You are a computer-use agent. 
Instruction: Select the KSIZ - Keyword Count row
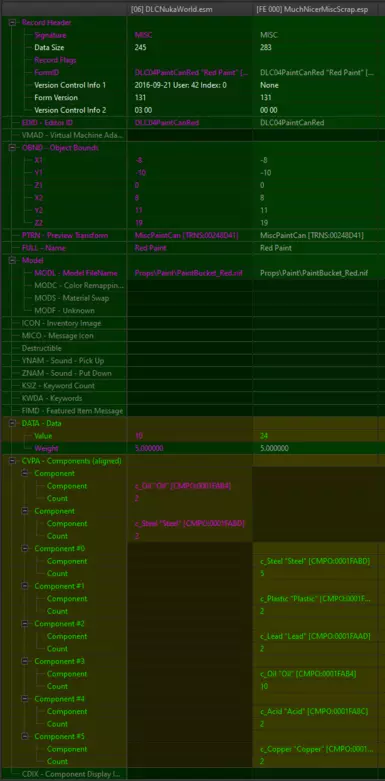pos(192,386)
